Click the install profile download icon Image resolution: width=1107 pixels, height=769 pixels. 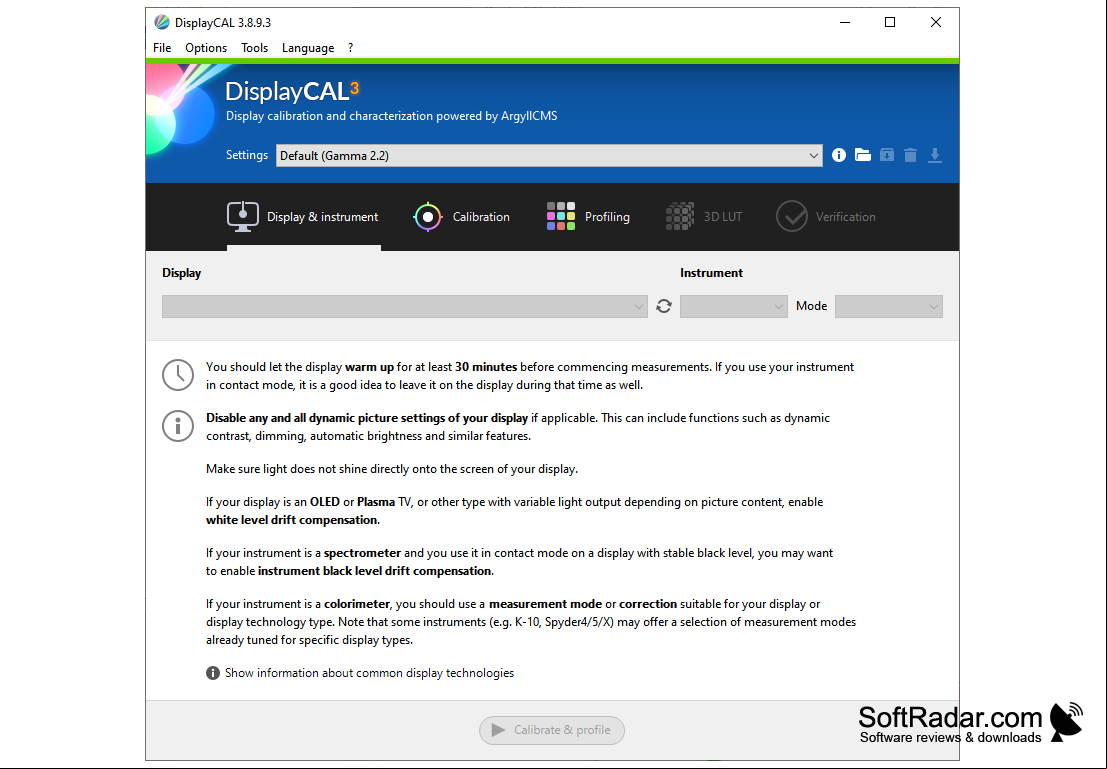[x=935, y=155]
